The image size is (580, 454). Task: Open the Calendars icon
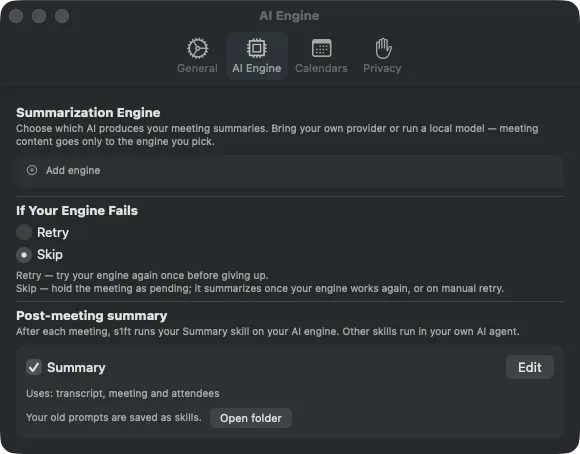321,48
